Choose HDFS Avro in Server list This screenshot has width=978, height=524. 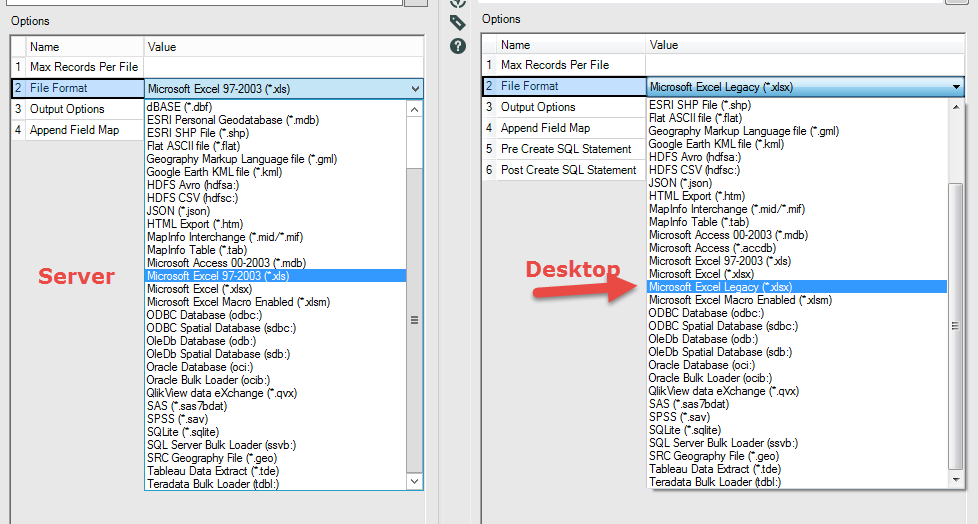(193, 185)
